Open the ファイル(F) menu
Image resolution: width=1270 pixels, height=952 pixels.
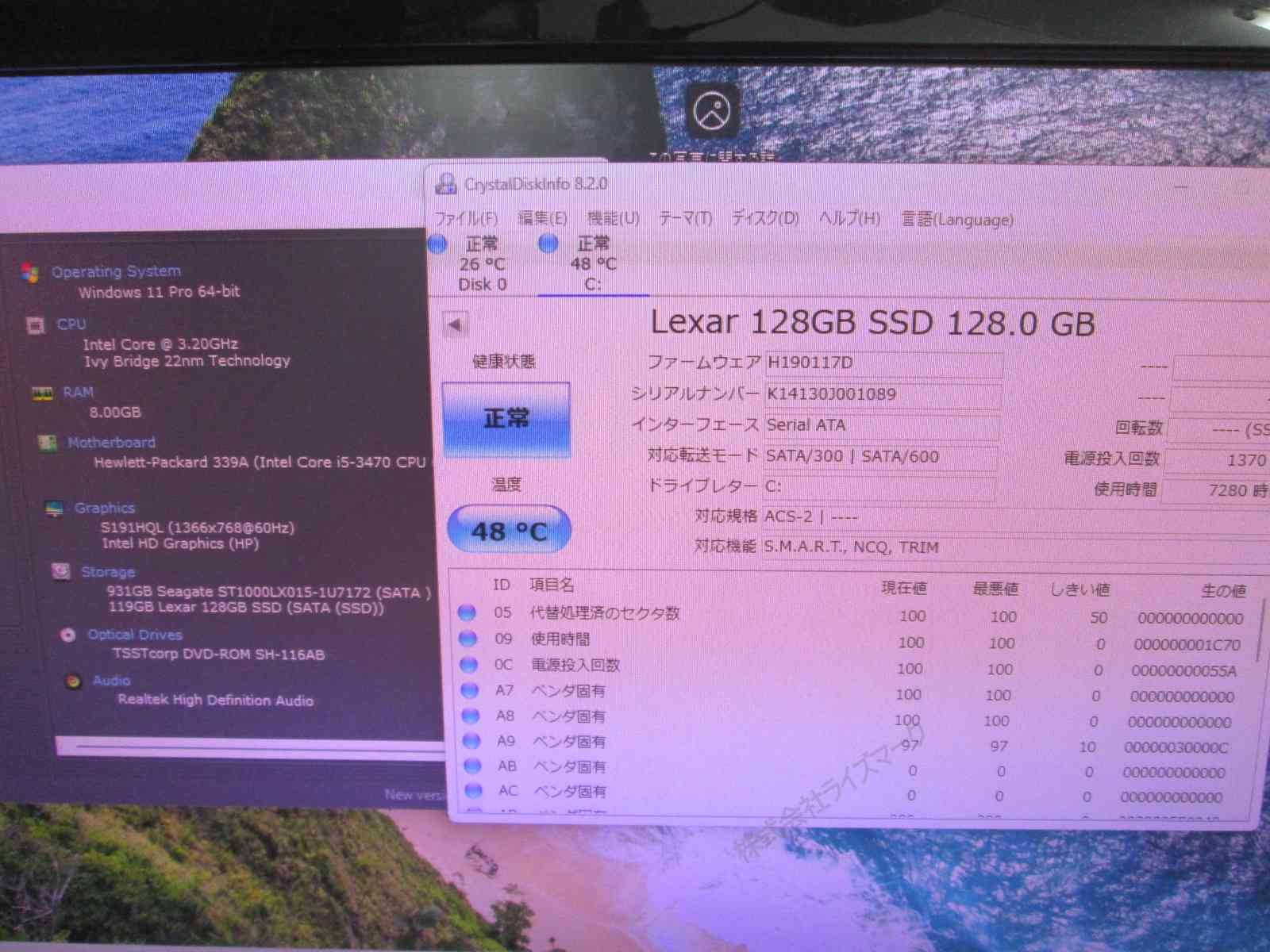tap(466, 218)
